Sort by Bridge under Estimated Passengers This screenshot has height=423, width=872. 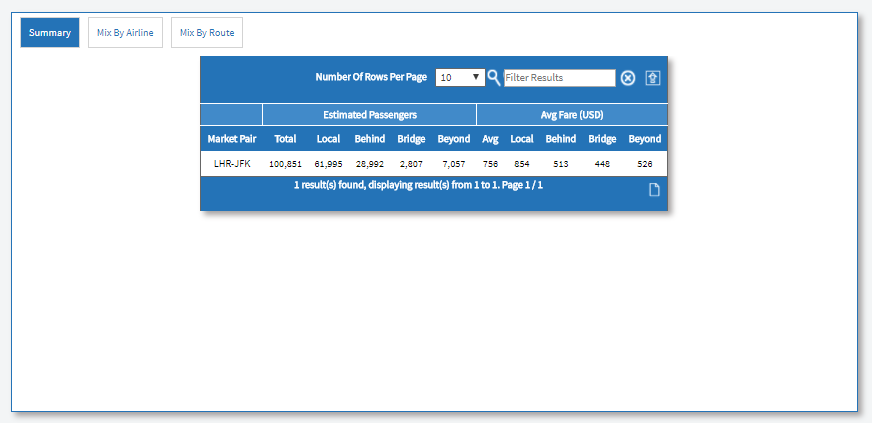412,139
